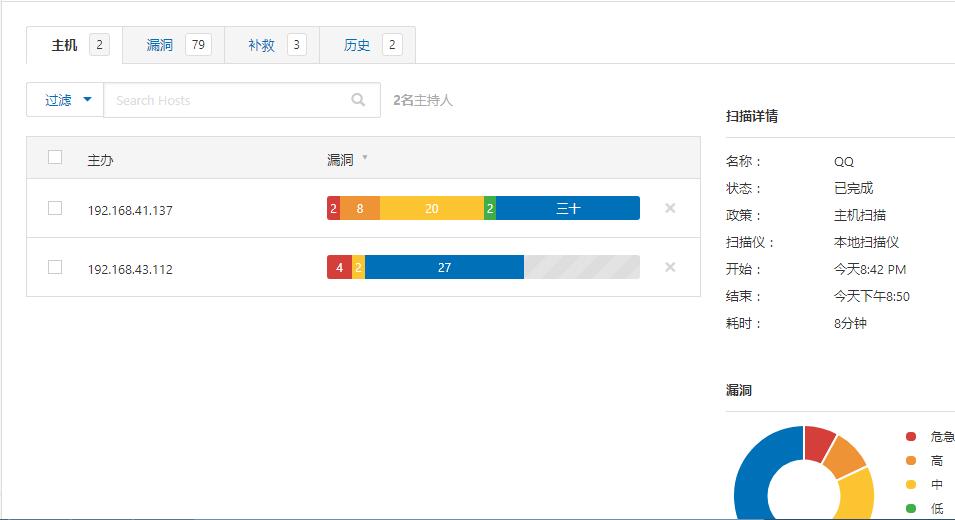Screen dimensions: 955x520
Task: Remove host 192.168.43.112 with X icon
Action: [670, 267]
